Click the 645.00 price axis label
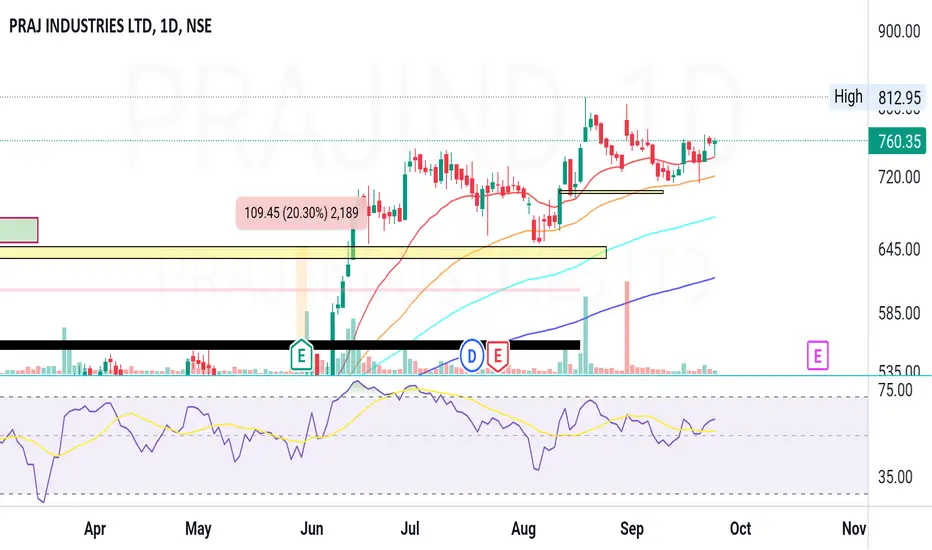Screen dimensions: 932x550 click(x=899, y=249)
